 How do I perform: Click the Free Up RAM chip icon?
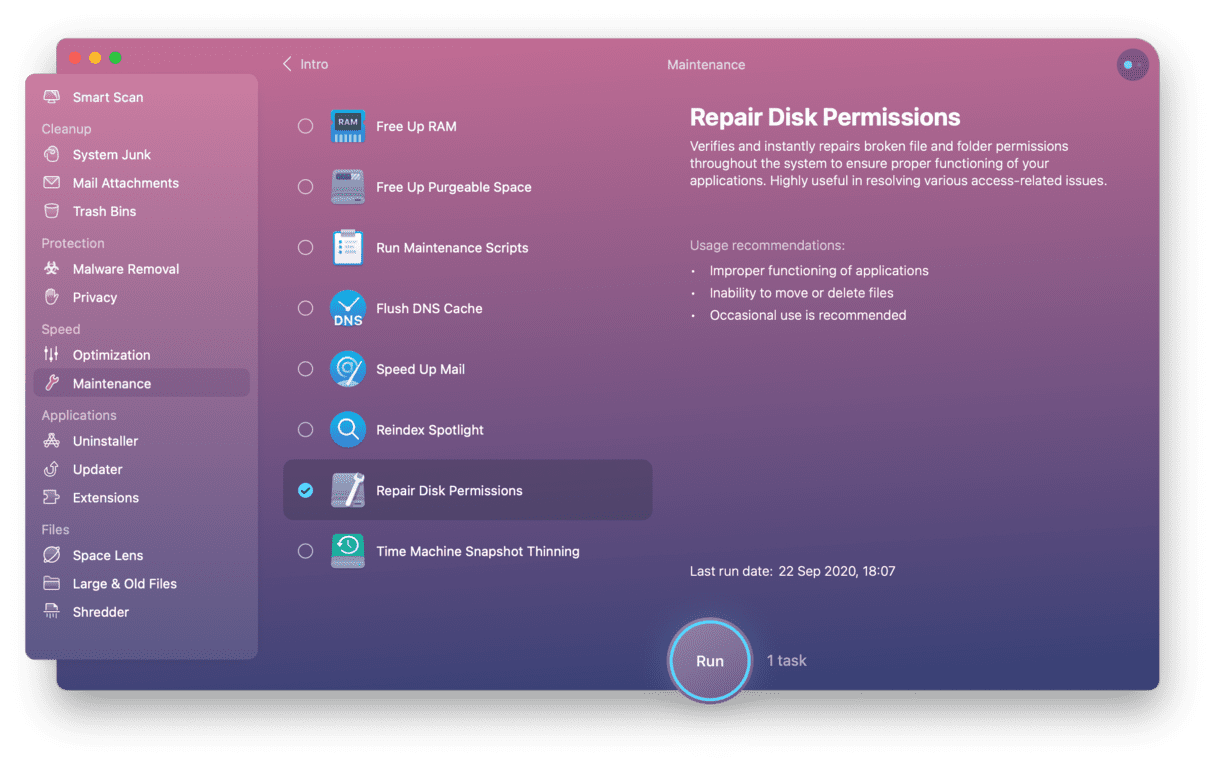pyautogui.click(x=348, y=126)
